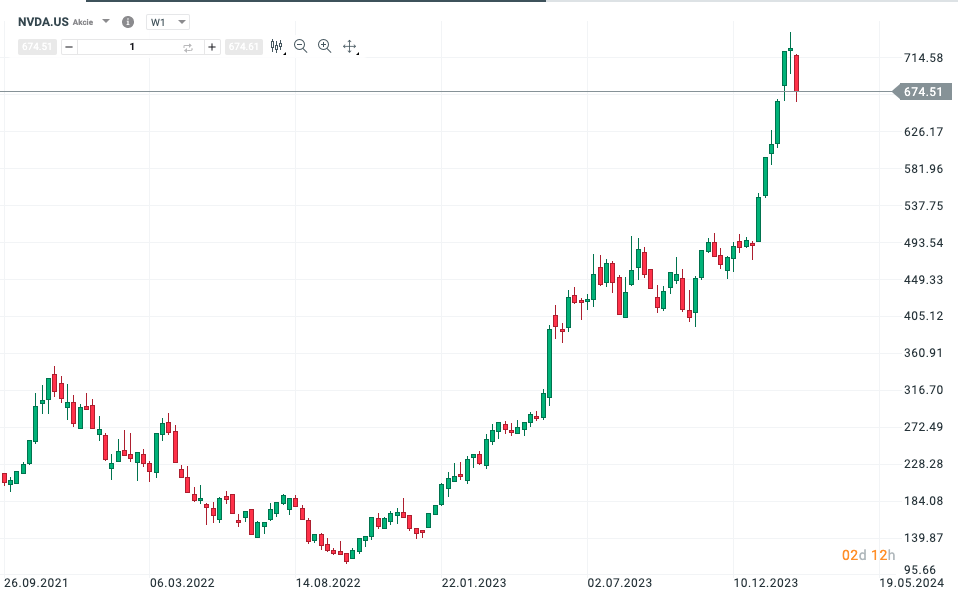958x599 pixels.
Task: Zoom in the chart
Action: click(x=325, y=46)
